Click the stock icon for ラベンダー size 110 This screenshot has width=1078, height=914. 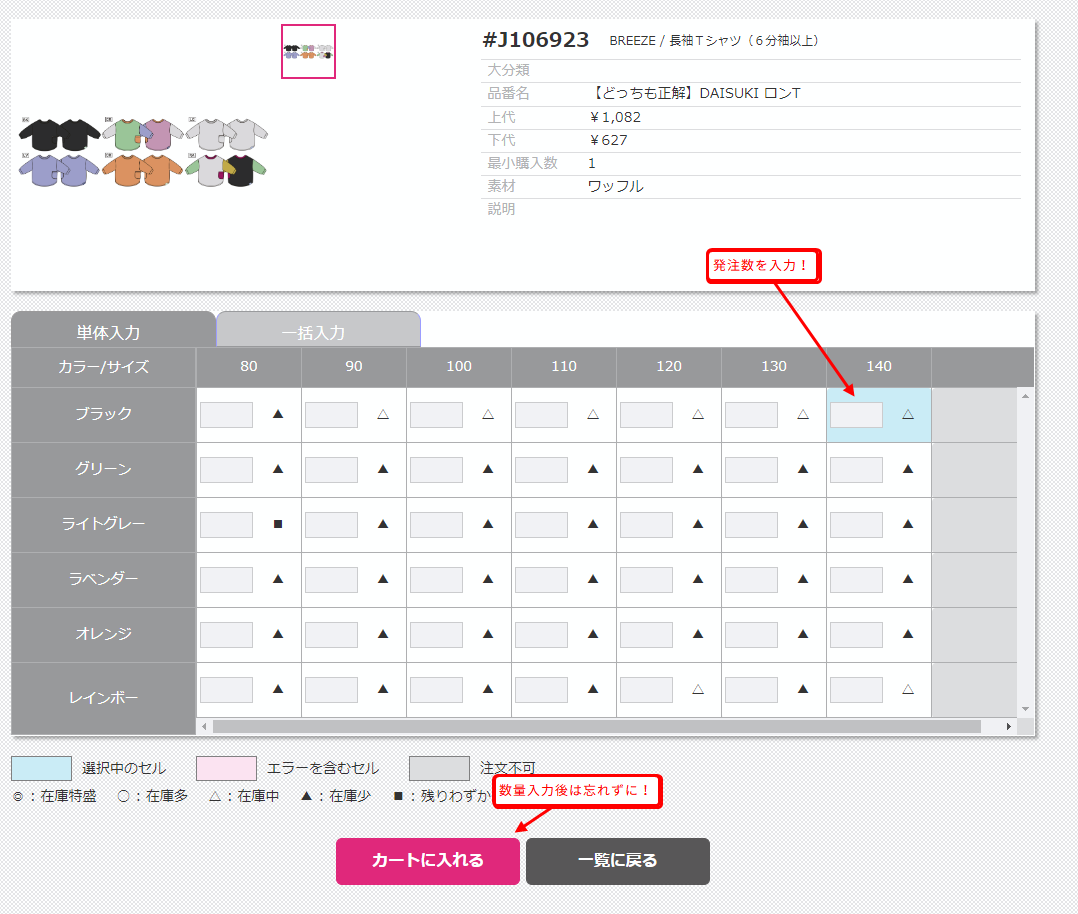click(x=593, y=579)
